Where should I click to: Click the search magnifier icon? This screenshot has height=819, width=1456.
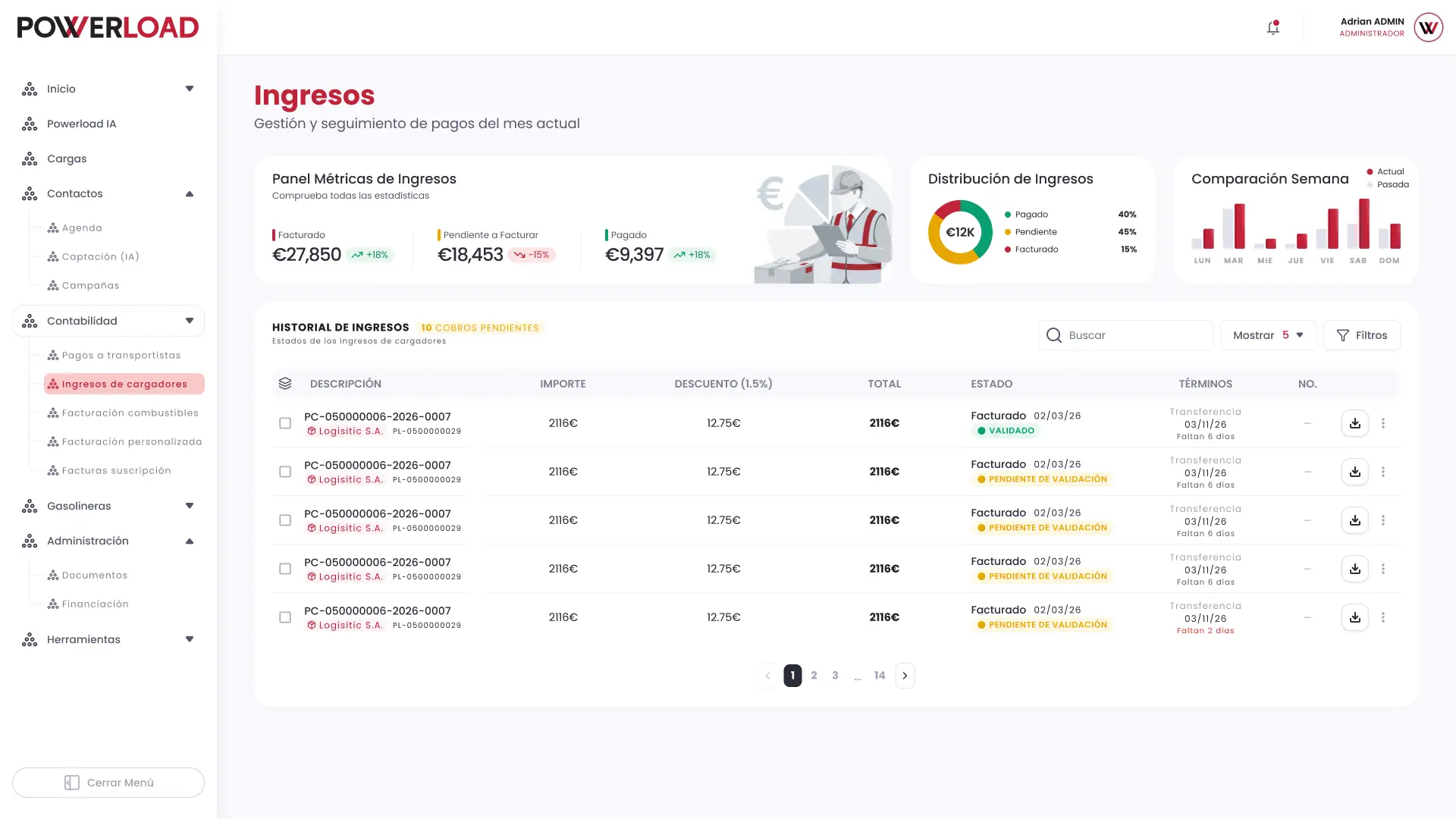pyautogui.click(x=1054, y=335)
